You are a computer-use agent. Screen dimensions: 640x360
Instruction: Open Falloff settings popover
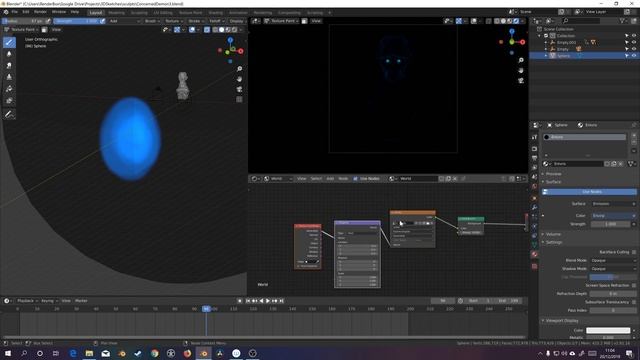tap(216, 21)
